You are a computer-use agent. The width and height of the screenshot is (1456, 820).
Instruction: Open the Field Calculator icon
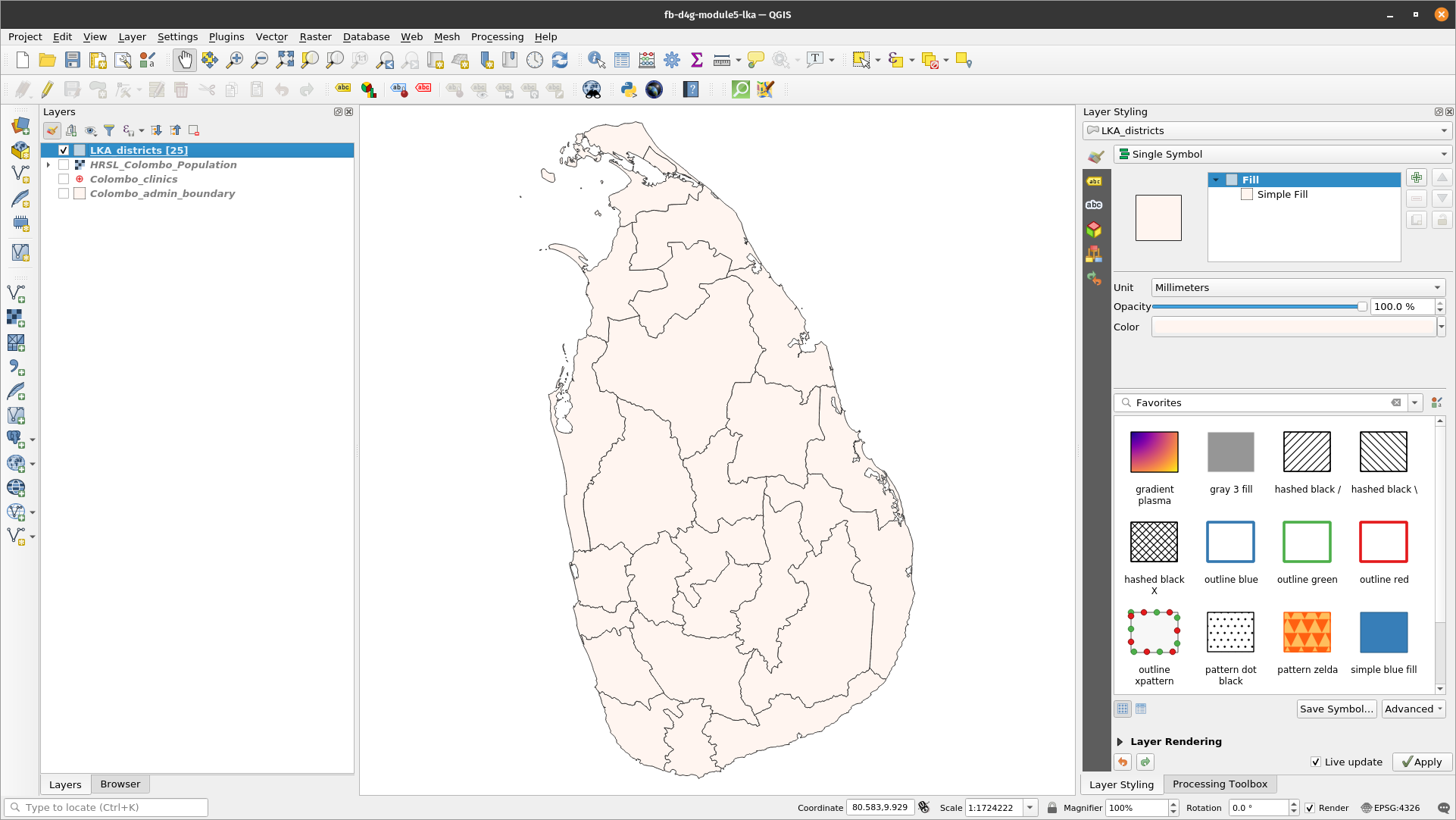[x=647, y=61]
